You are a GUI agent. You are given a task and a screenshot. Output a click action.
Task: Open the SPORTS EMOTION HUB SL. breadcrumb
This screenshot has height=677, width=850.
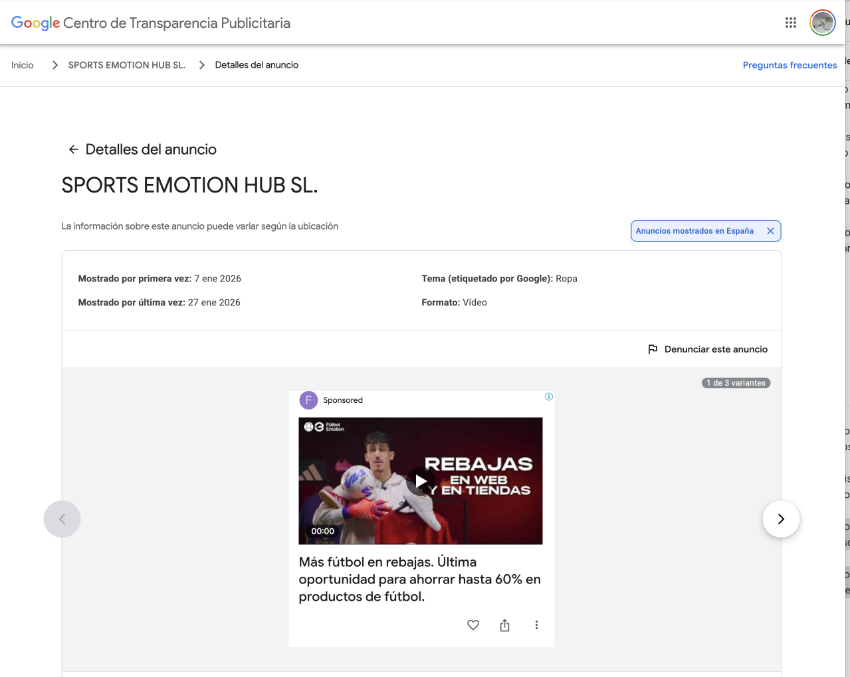126,65
